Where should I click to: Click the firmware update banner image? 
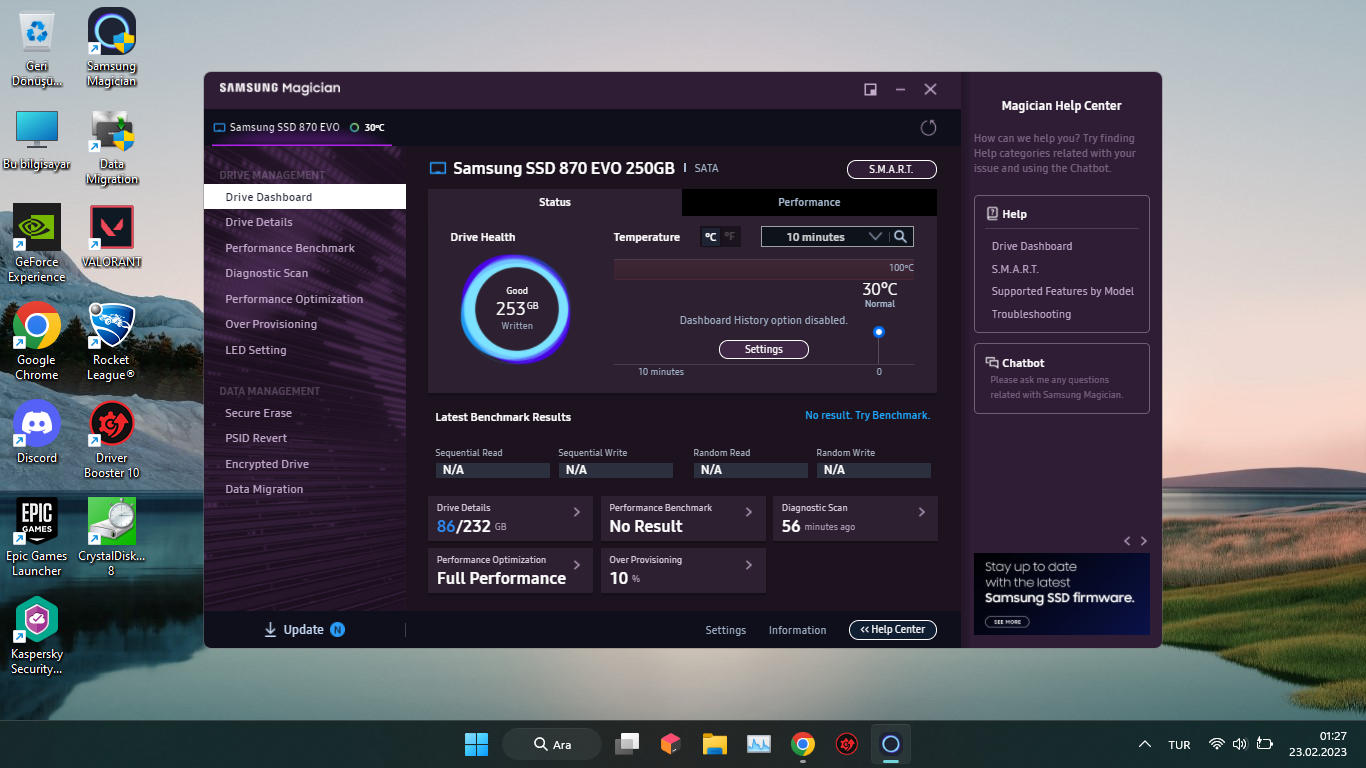[x=1062, y=594]
